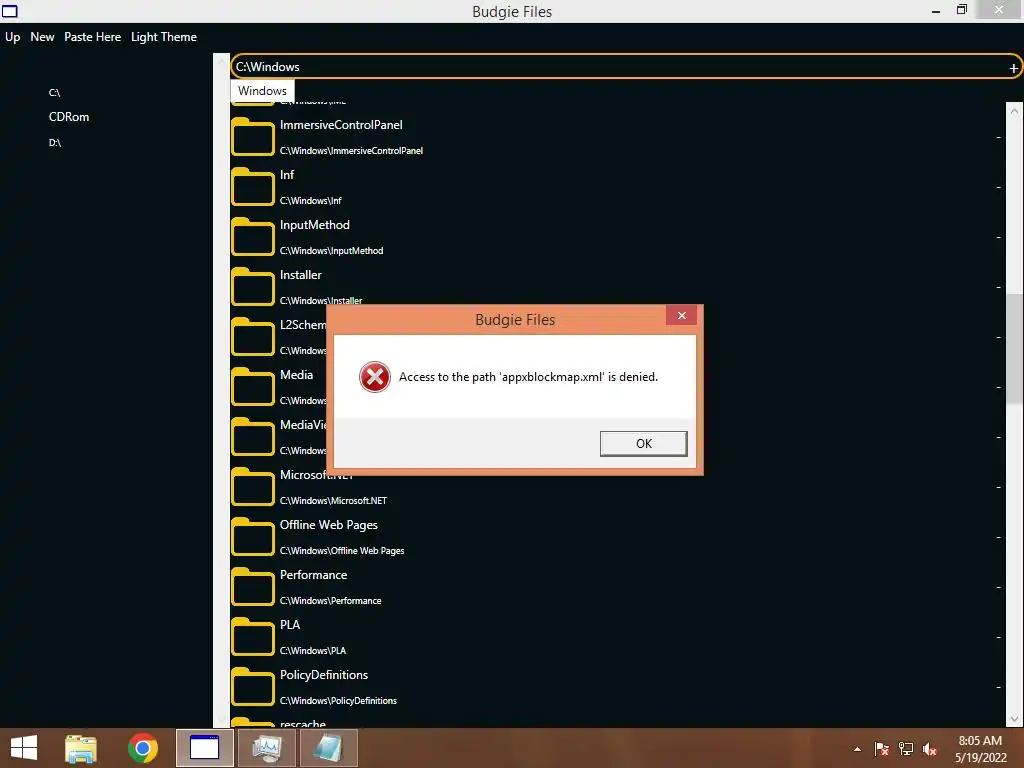The width and height of the screenshot is (1024, 768).
Task: Click the plus button in address bar
Action: 1013,68
